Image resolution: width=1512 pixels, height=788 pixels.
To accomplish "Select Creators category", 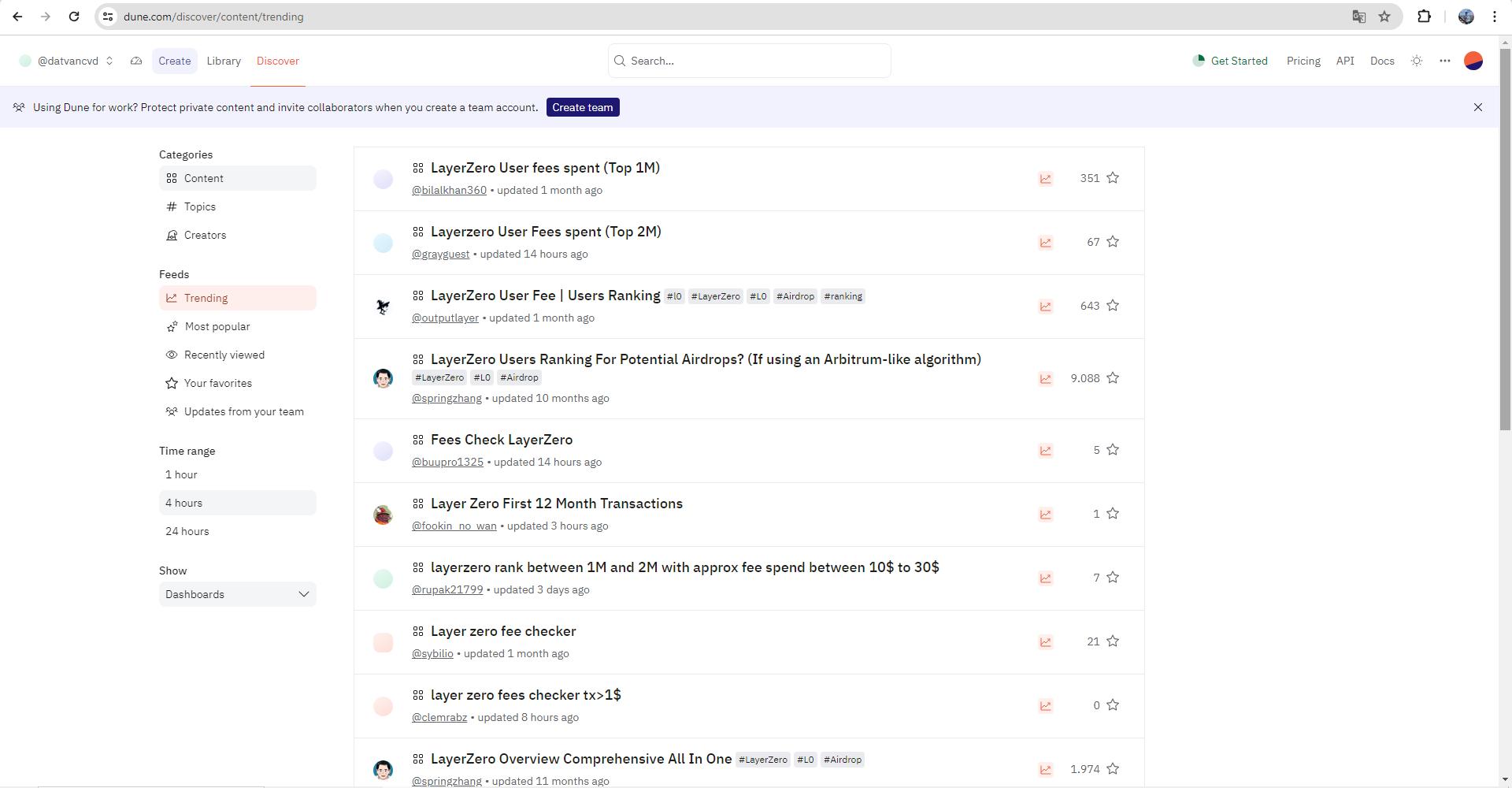I will pyautogui.click(x=237, y=235).
